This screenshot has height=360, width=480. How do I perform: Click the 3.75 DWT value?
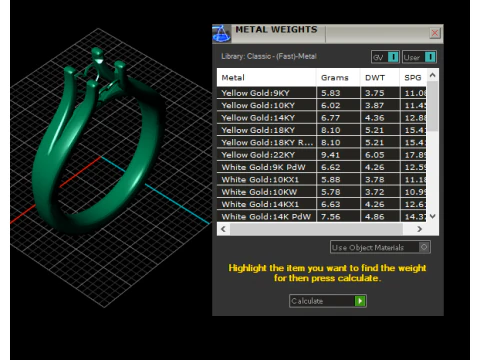tap(375, 93)
